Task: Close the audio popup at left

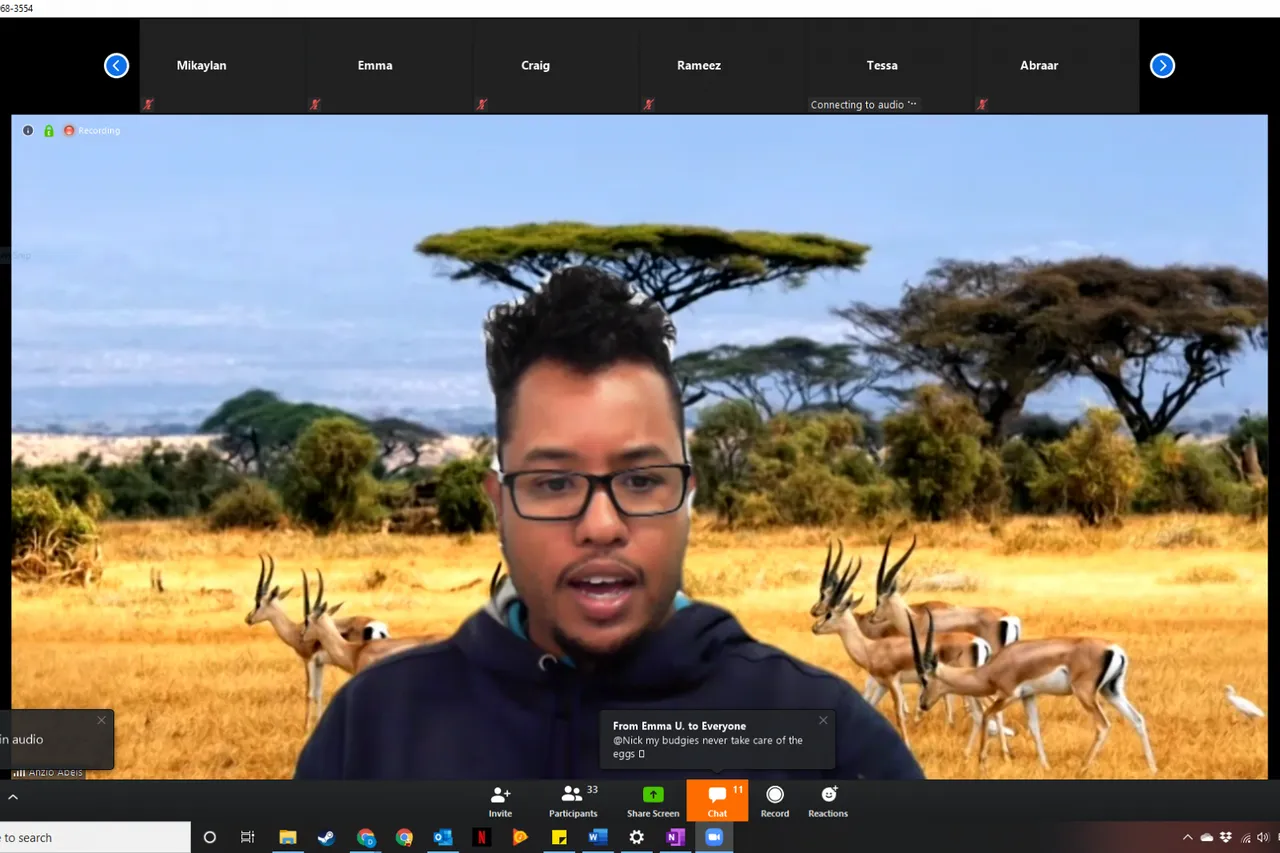Action: (101, 720)
